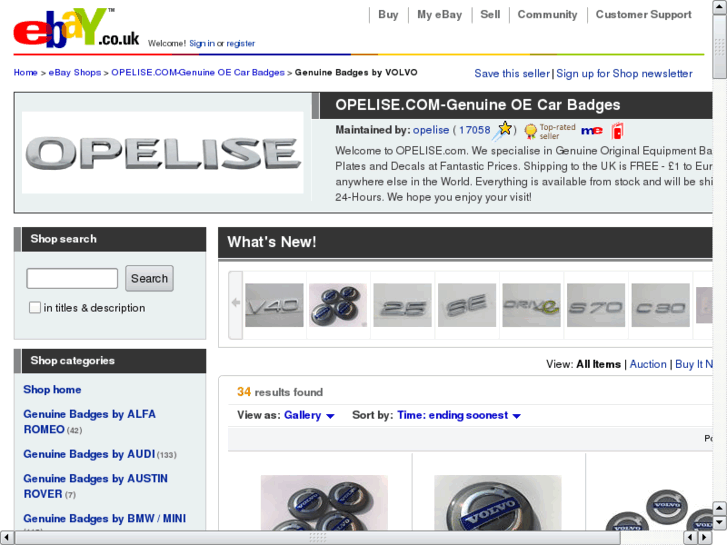Click Sign up for Shop newsletter

625,73
